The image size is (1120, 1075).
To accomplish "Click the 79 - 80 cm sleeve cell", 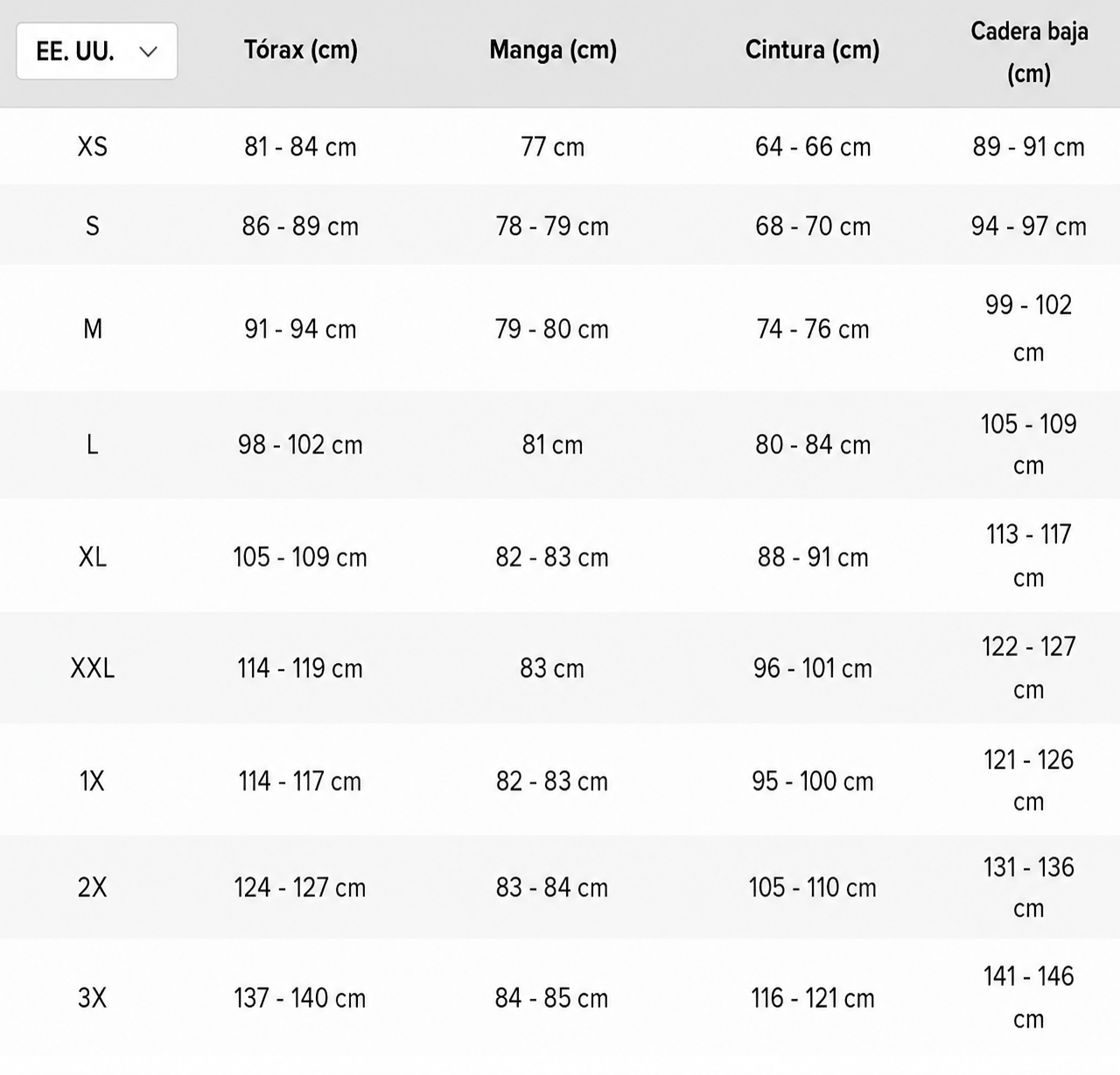I will (552, 329).
